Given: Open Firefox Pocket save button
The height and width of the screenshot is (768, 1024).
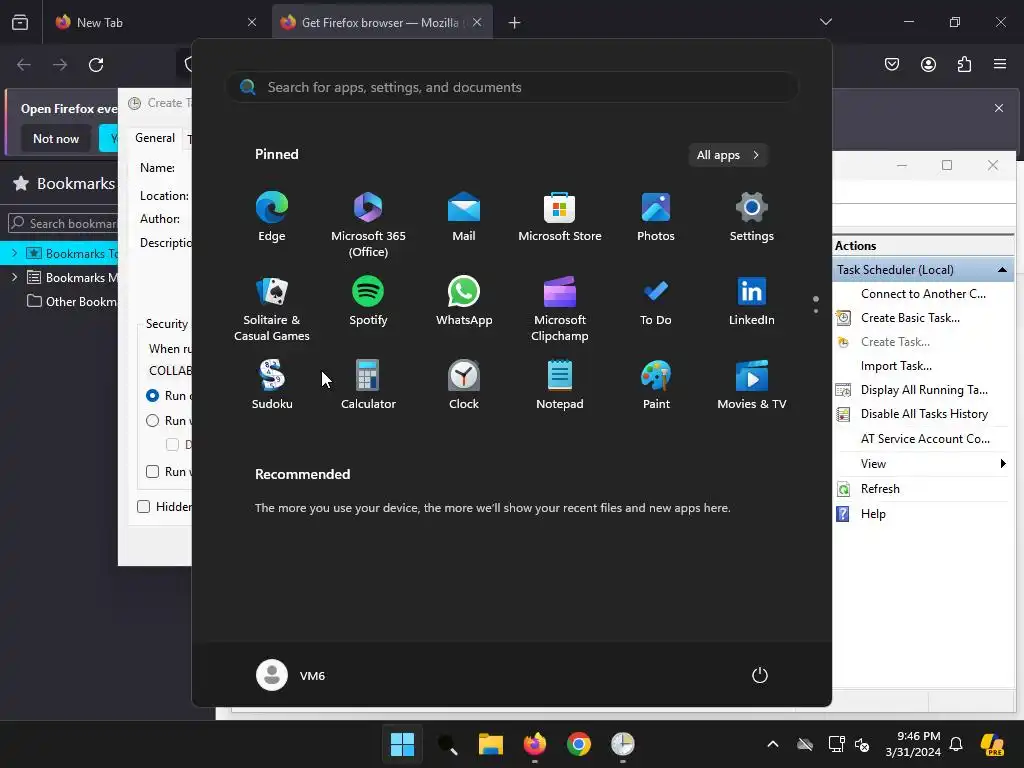Looking at the screenshot, I should (892, 64).
